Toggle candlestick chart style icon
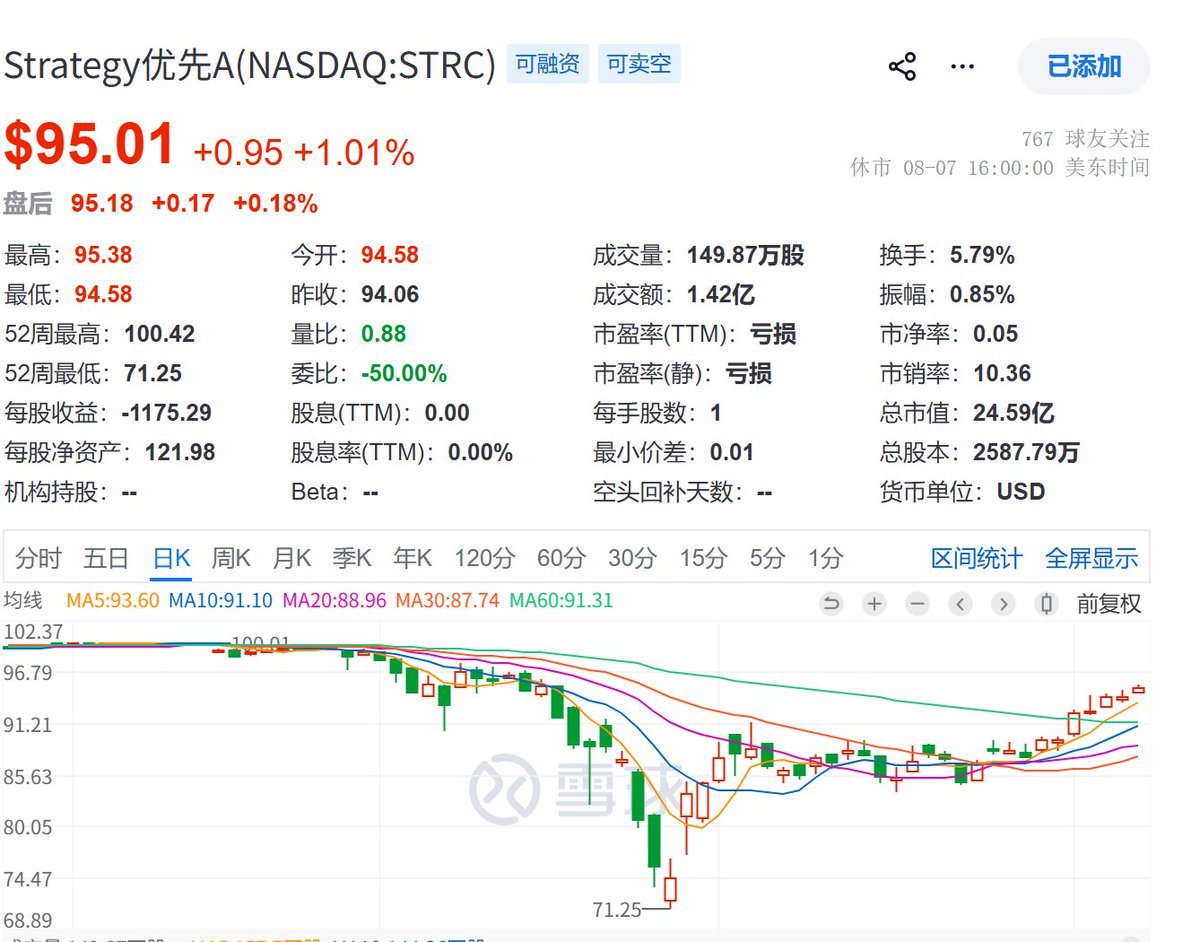This screenshot has width=1200, height=942. [1047, 604]
